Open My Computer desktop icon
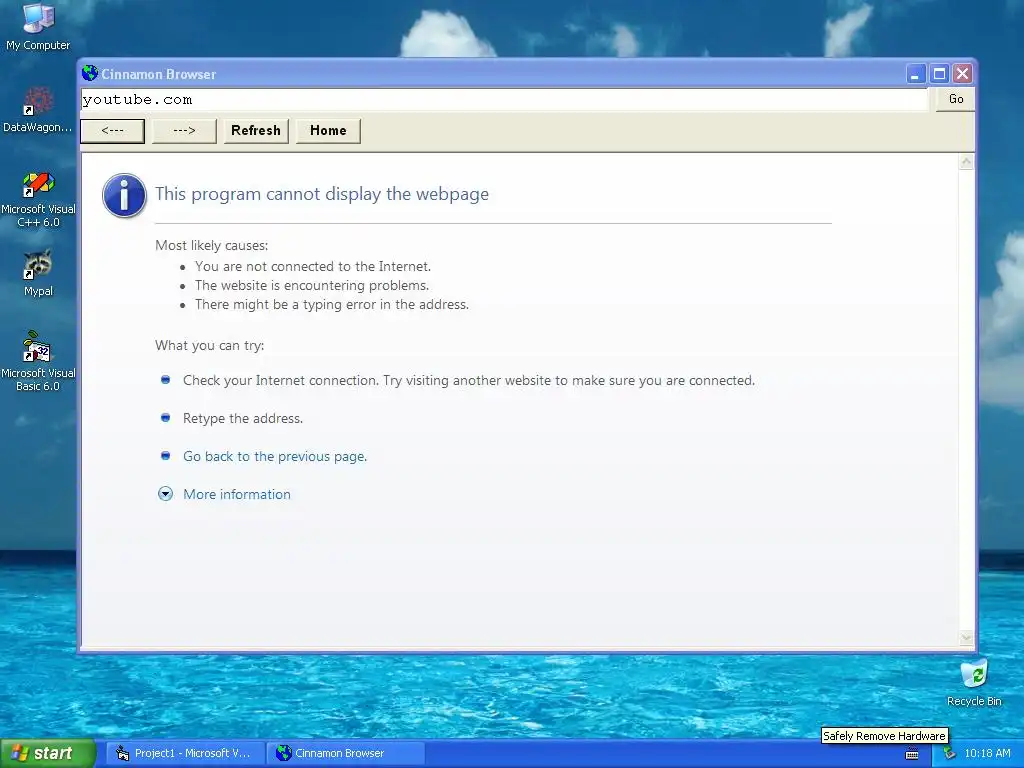This screenshot has height=768, width=1024. tap(38, 26)
